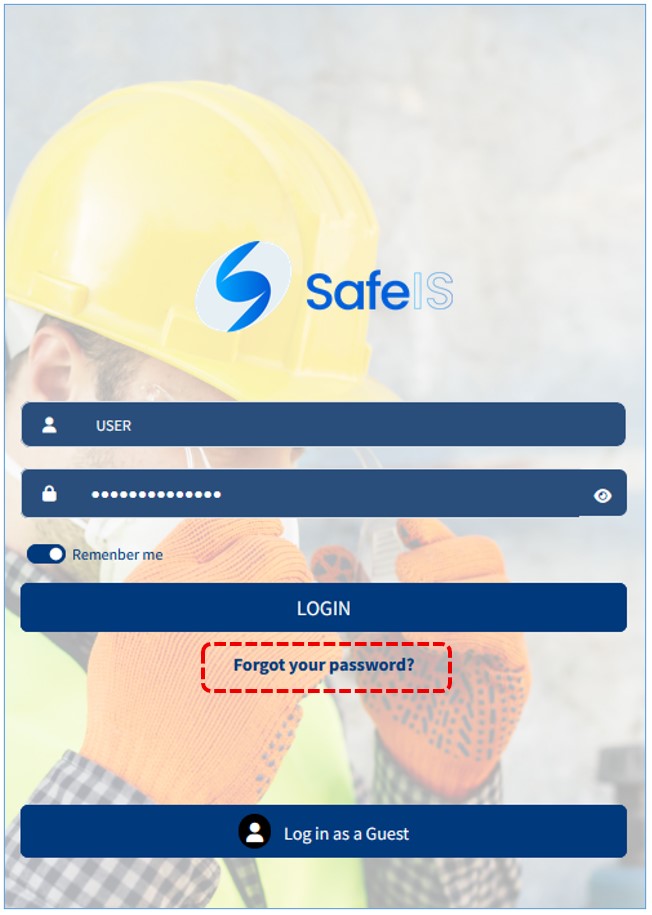Click the "USER" text in the username box
The height and width of the screenshot is (915, 652).
114,425
